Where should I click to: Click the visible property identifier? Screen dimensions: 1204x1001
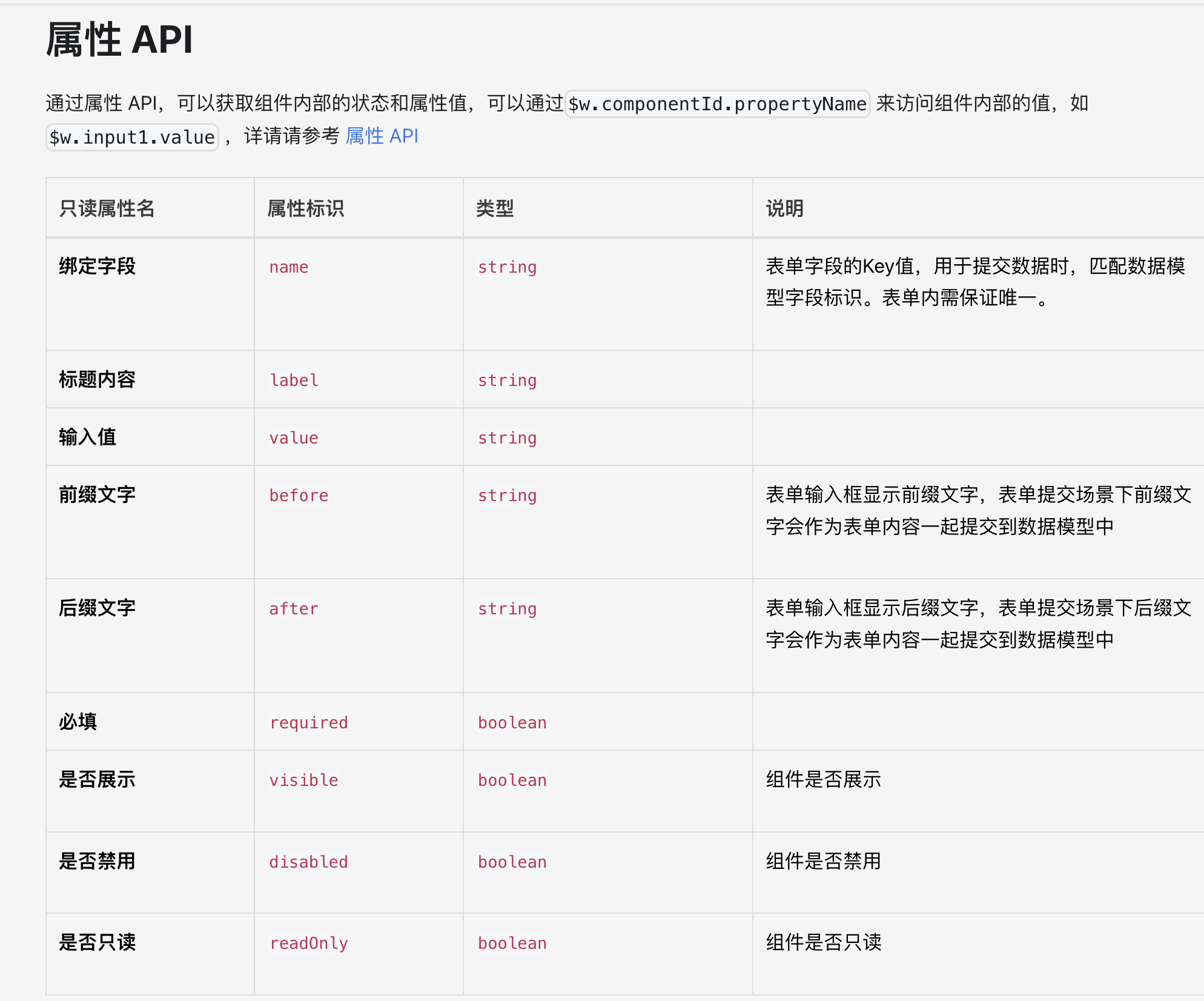click(304, 780)
